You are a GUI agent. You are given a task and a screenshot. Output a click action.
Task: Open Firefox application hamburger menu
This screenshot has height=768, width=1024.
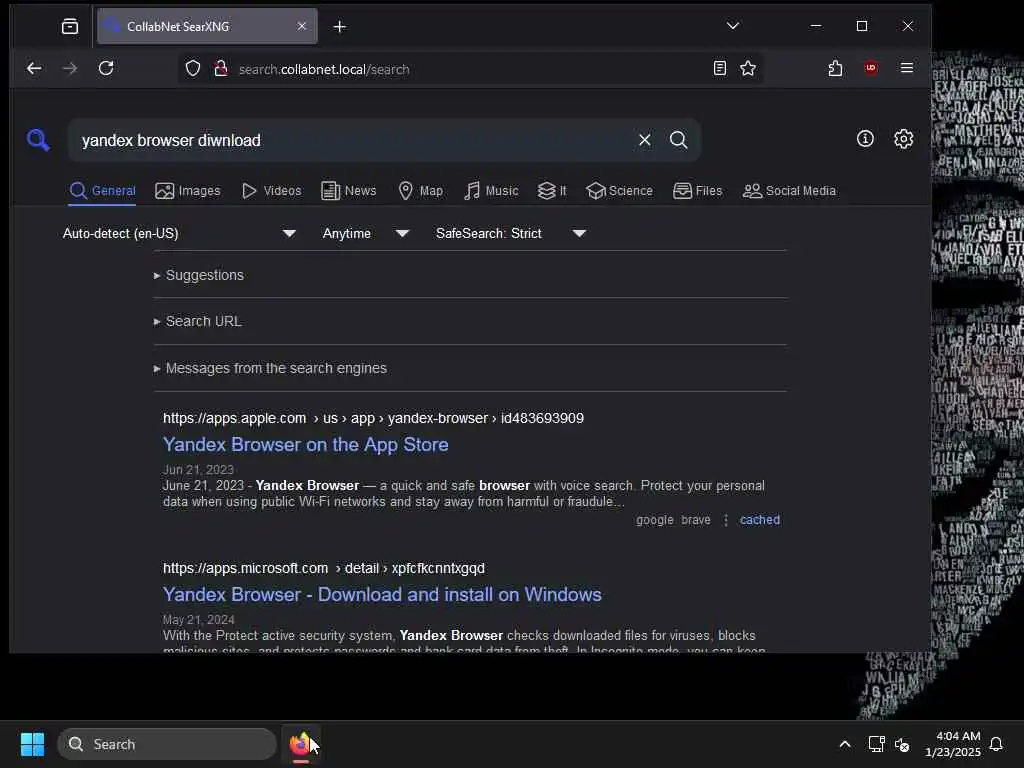[x=906, y=68]
